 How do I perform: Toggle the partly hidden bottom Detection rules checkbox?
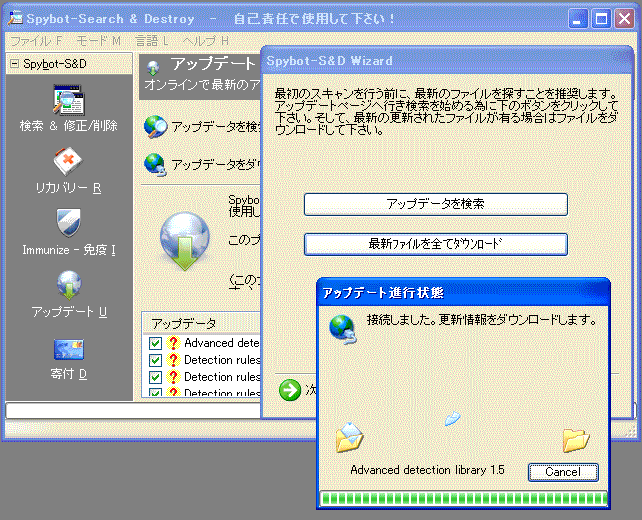coord(155,392)
